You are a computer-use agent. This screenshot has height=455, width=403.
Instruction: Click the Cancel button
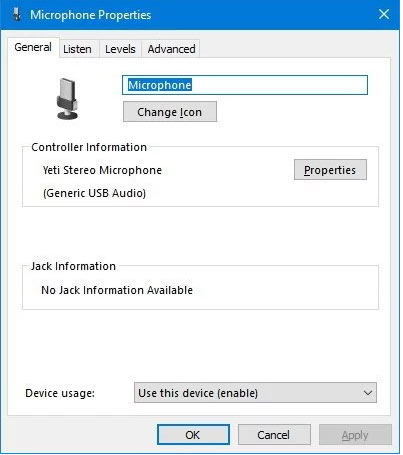pos(274,435)
